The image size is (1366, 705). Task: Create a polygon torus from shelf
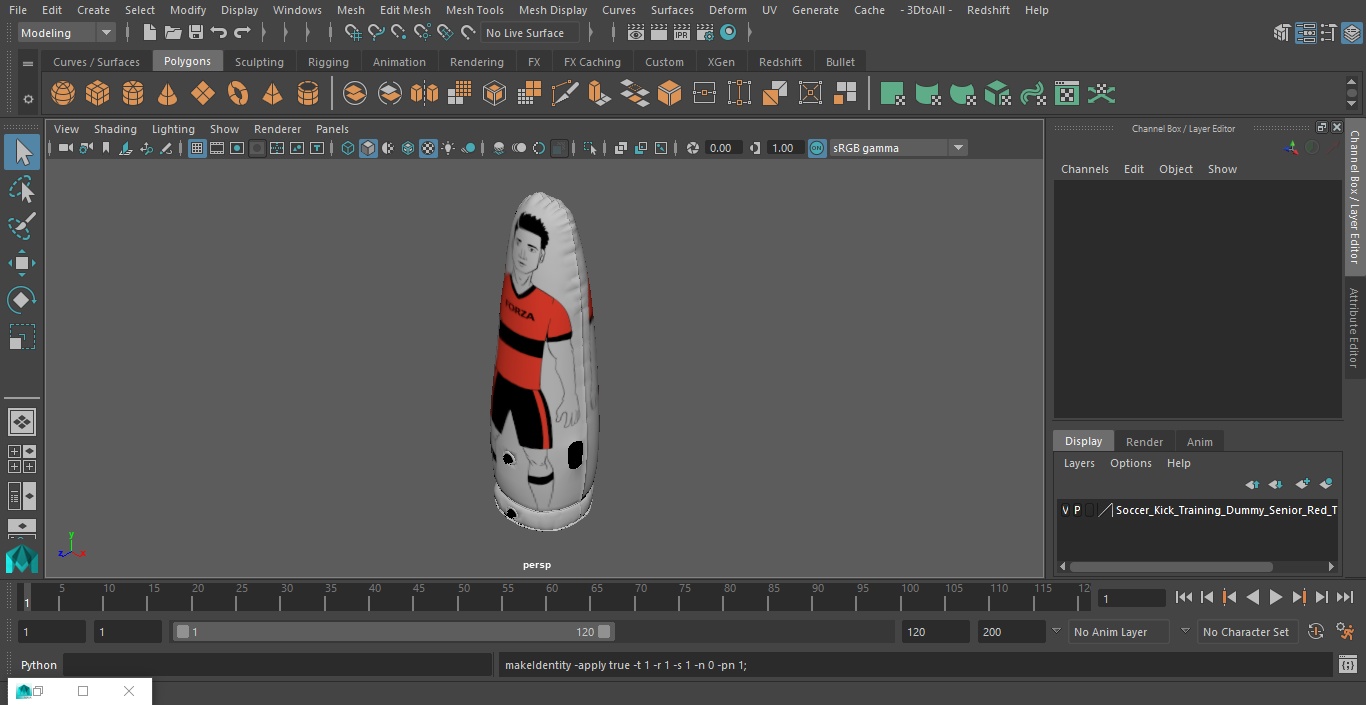tap(238, 94)
